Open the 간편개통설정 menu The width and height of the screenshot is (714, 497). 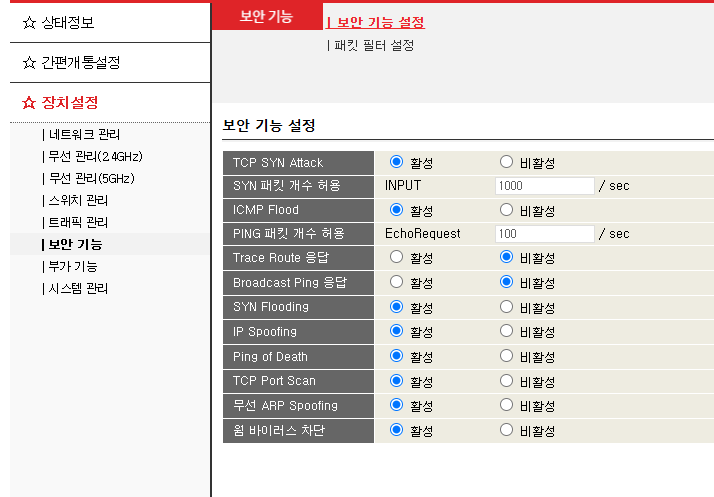point(81,62)
